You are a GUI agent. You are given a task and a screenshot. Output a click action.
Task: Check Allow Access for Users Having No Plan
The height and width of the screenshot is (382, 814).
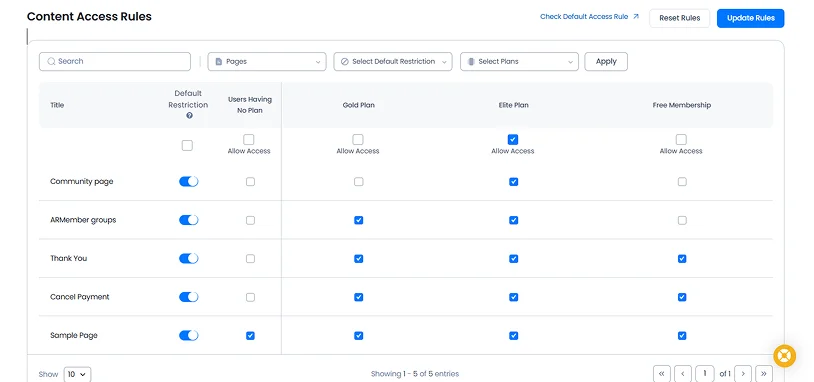[x=249, y=140]
